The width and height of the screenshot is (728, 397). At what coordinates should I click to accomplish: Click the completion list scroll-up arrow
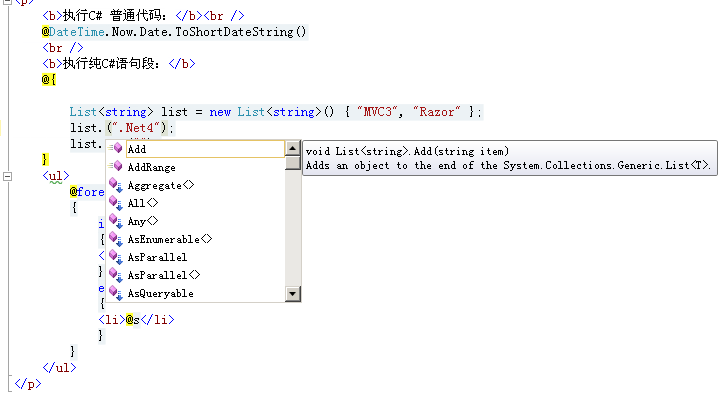(x=292, y=149)
